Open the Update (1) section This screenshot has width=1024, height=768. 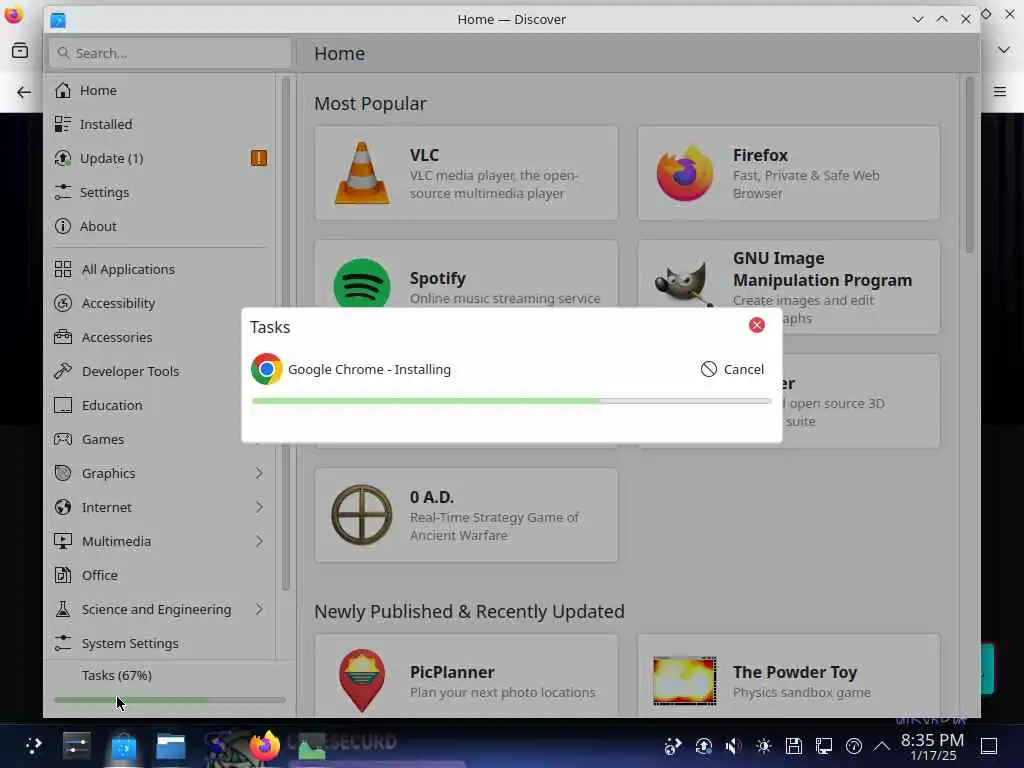161,158
